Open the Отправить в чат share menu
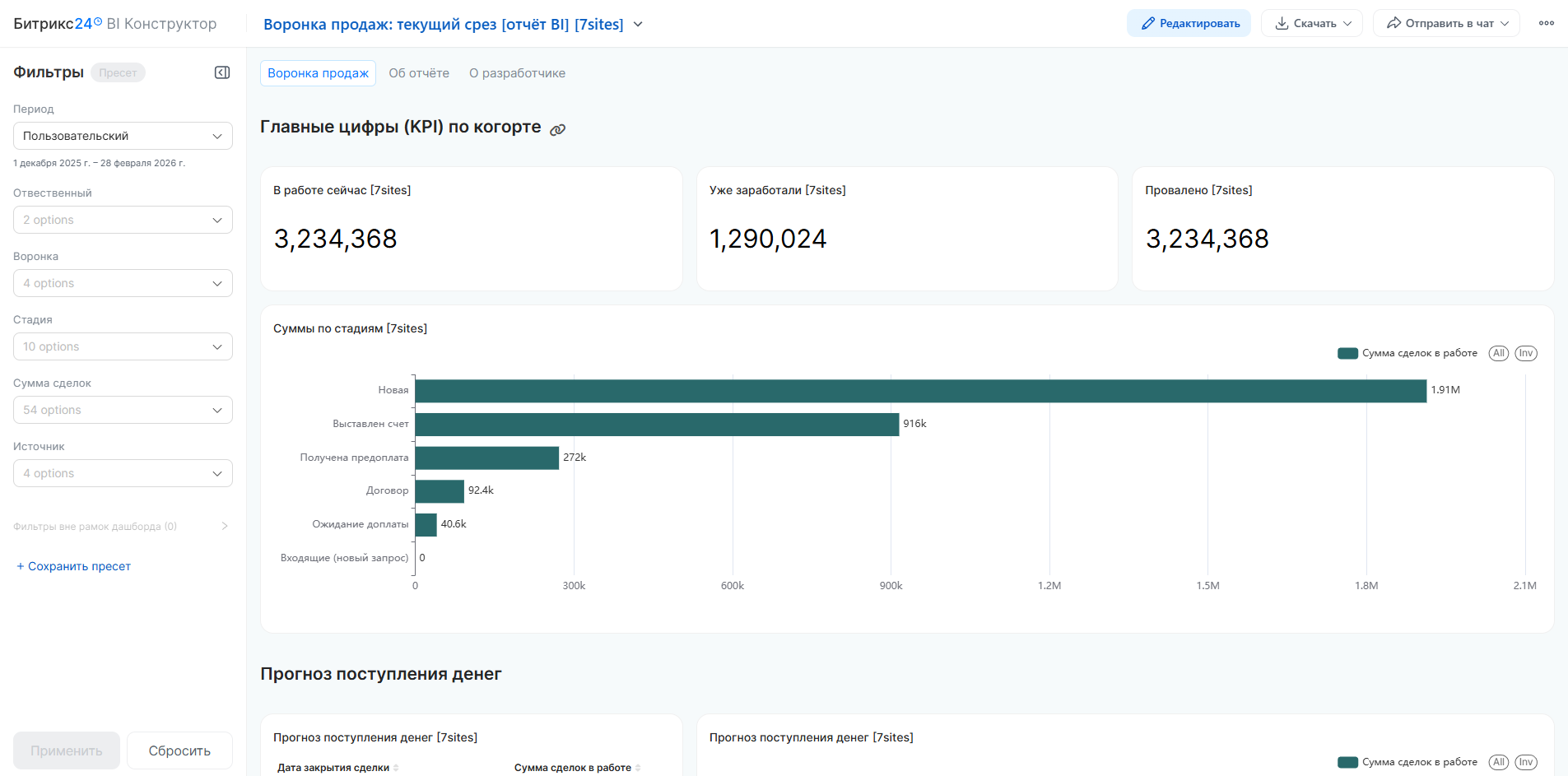 1445,23
